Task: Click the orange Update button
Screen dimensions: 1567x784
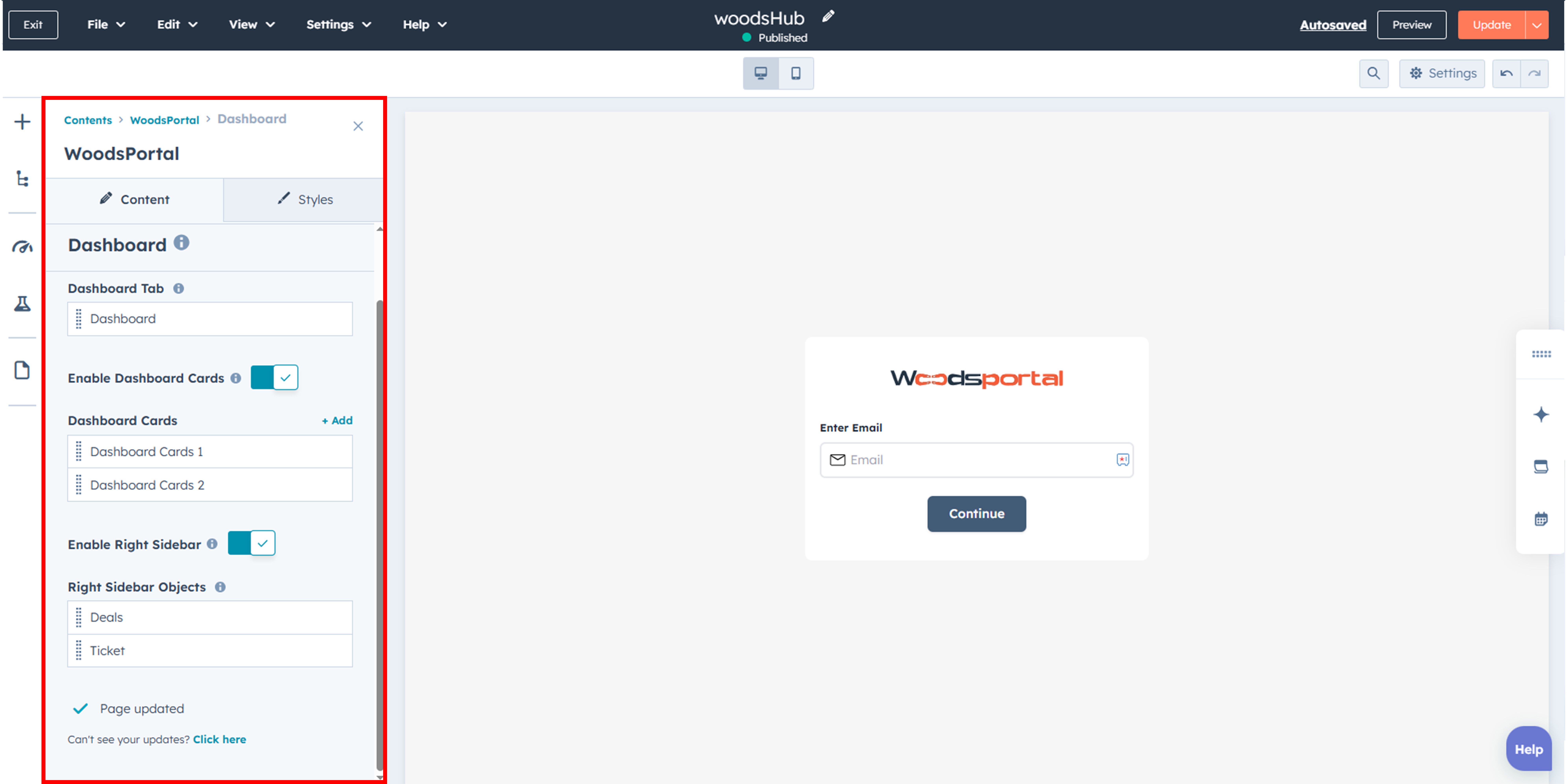Action: [1491, 25]
